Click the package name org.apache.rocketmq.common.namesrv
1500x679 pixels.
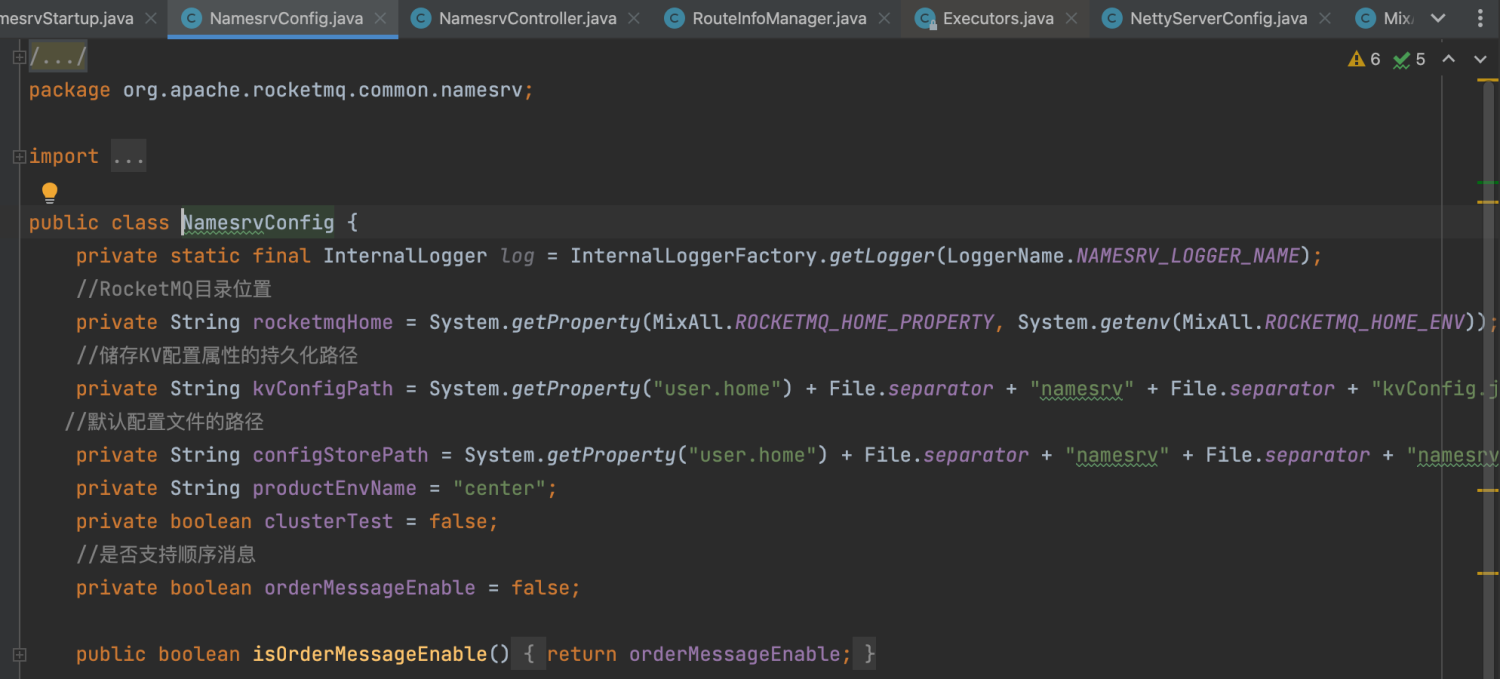tap(323, 90)
